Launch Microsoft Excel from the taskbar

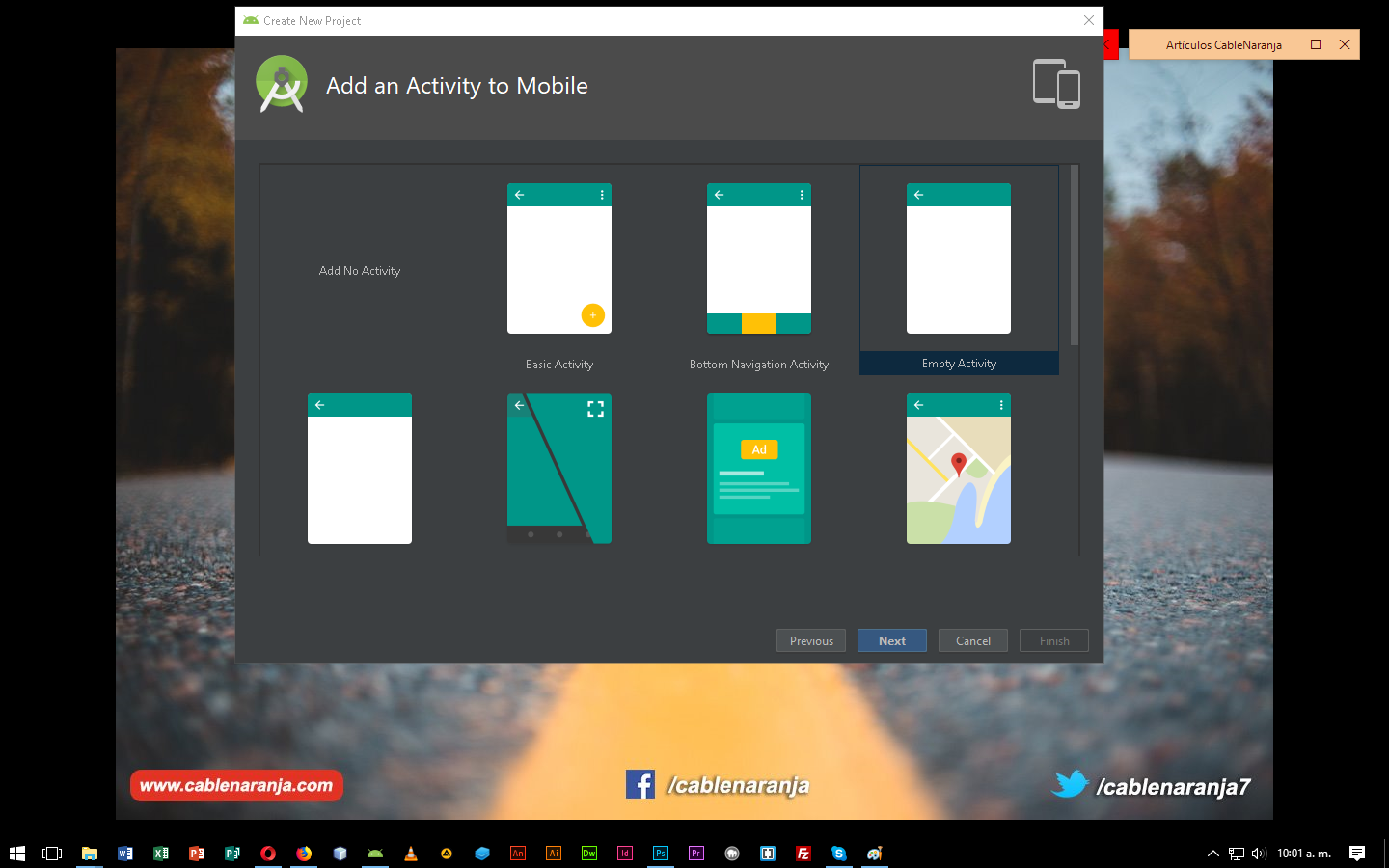point(161,854)
